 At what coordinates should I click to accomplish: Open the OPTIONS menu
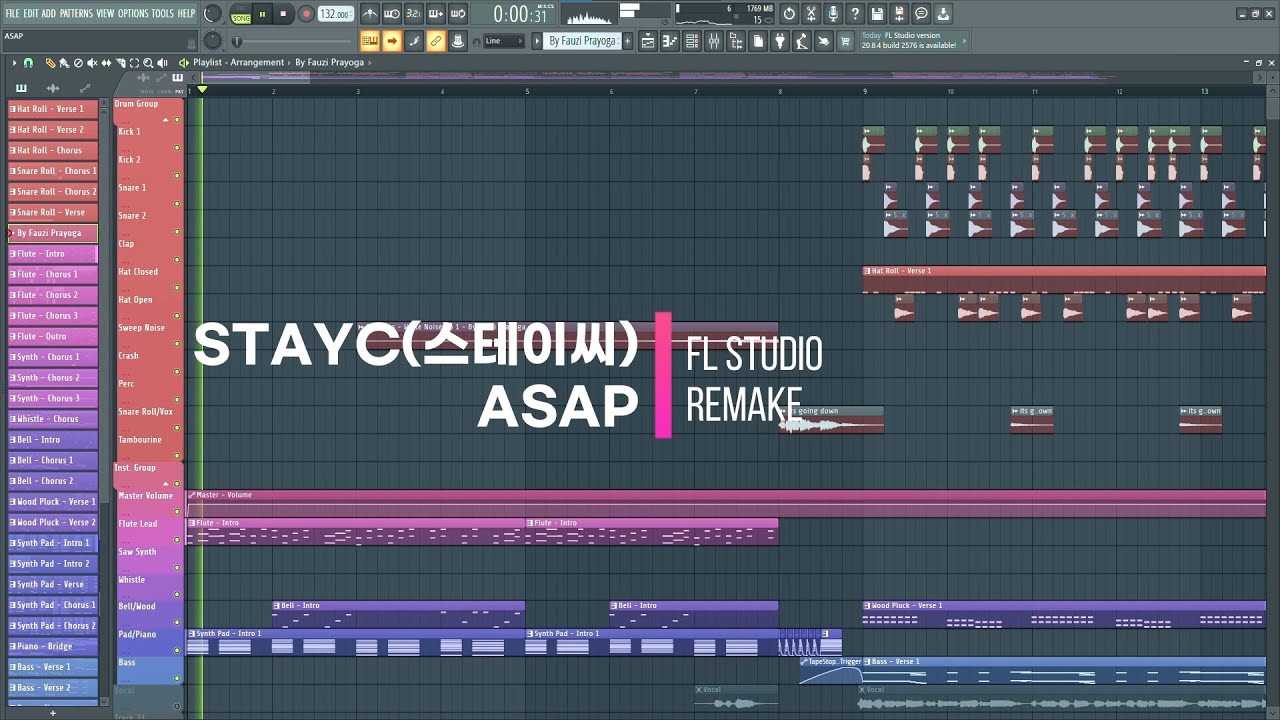point(133,14)
